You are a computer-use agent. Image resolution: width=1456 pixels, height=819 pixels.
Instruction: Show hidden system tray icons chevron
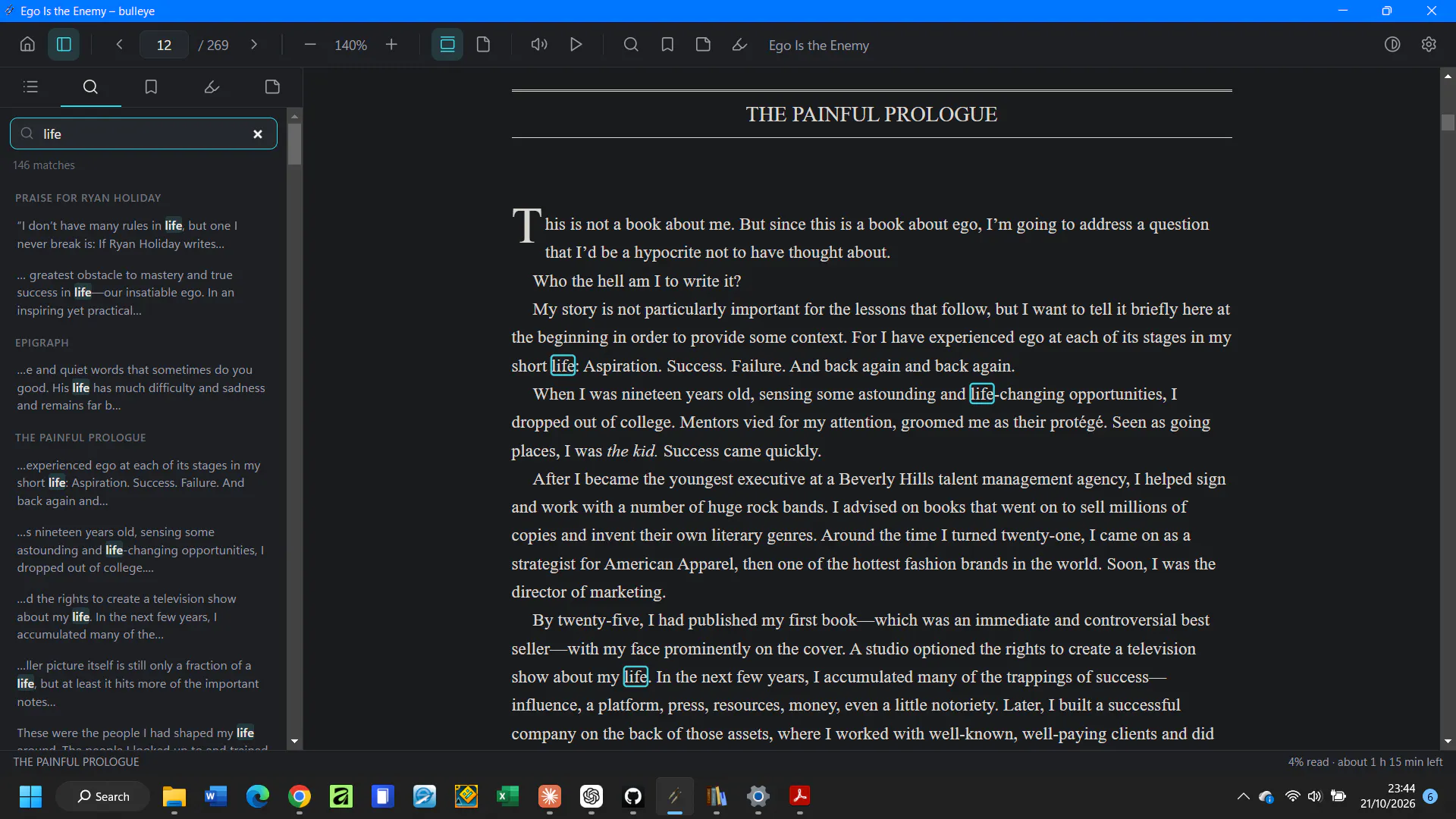(x=1243, y=796)
